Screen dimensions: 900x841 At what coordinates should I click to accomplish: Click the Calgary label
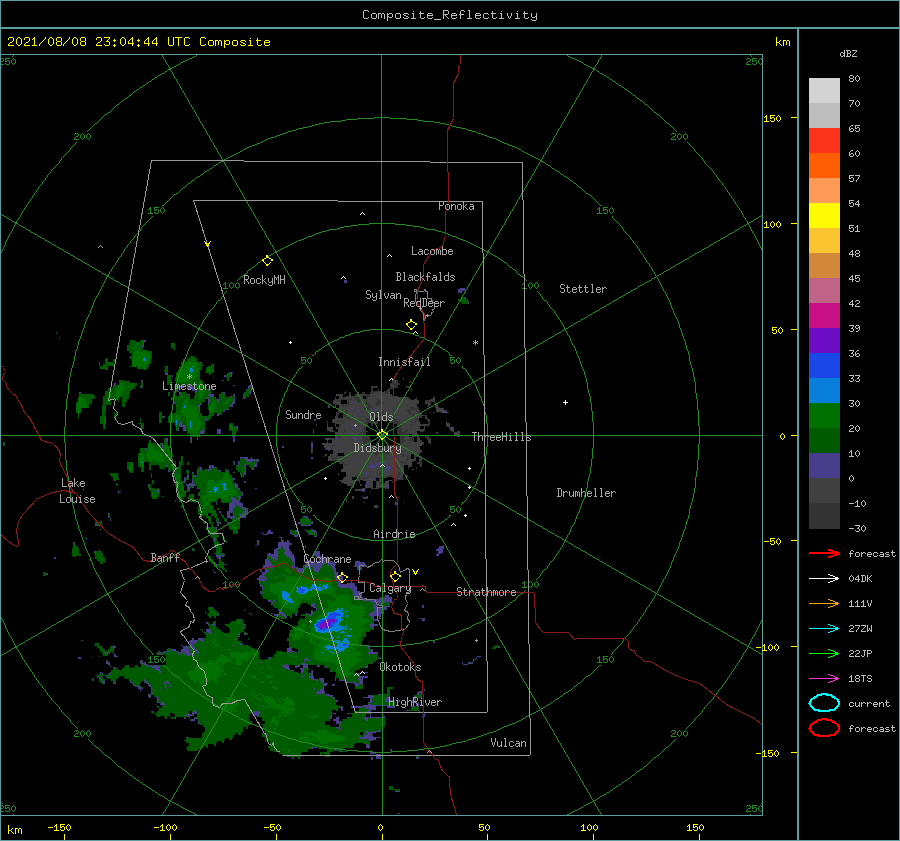[390, 588]
